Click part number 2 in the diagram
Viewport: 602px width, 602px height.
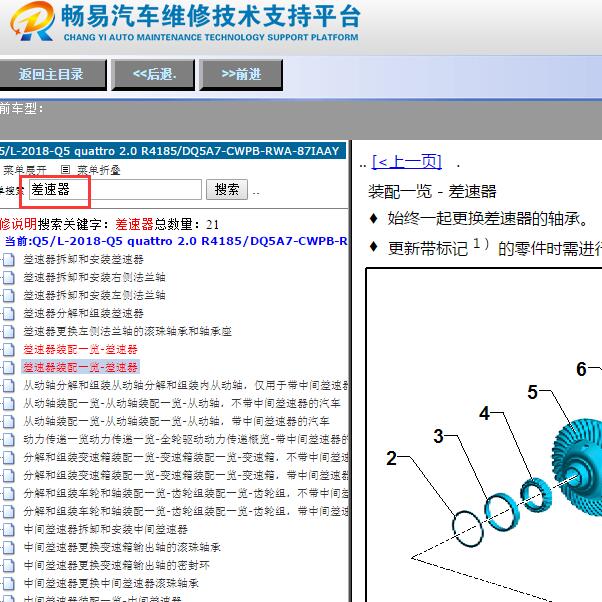pos(391,458)
